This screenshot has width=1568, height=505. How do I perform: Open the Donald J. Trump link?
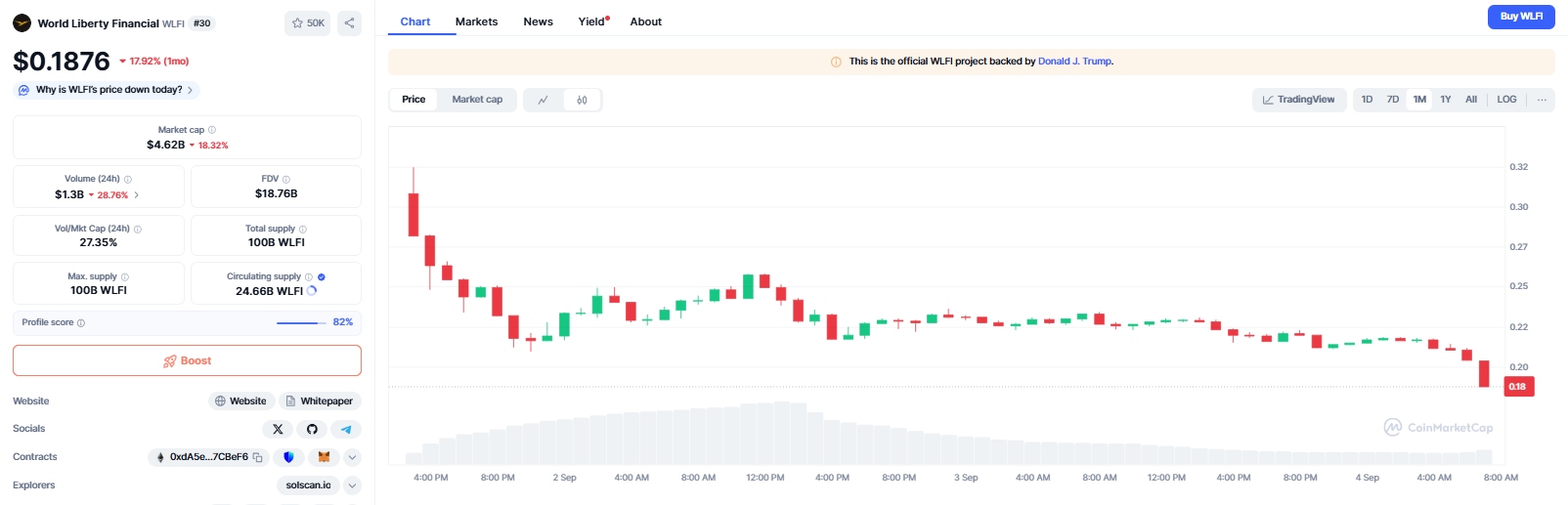coord(1074,62)
